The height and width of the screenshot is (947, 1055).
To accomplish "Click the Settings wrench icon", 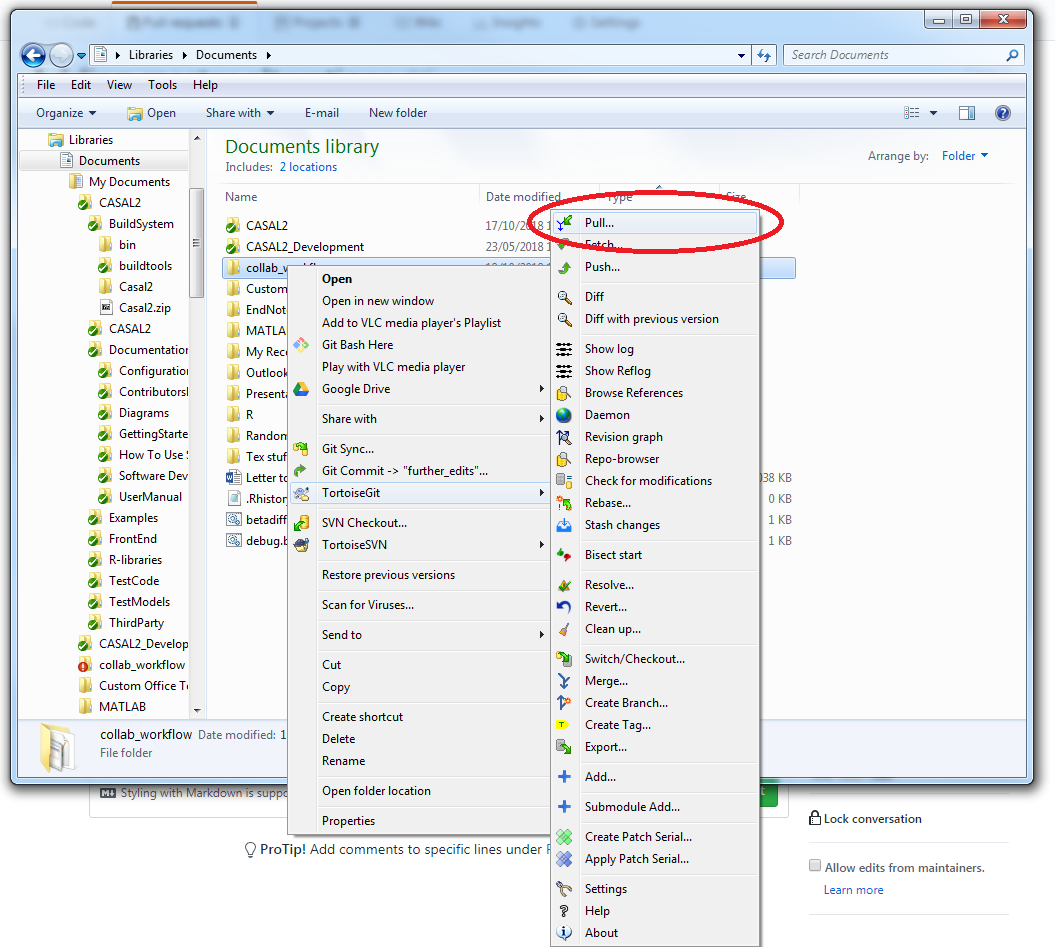I will tap(565, 889).
